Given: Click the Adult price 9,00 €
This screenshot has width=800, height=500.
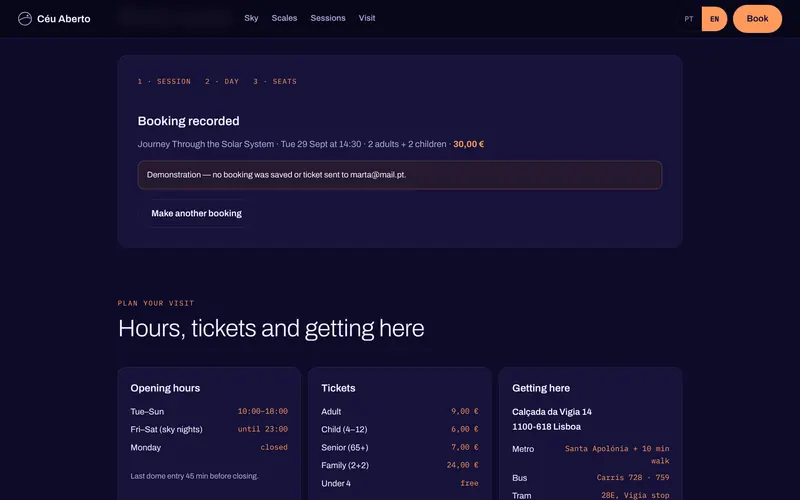Looking at the screenshot, I should 465,411.
